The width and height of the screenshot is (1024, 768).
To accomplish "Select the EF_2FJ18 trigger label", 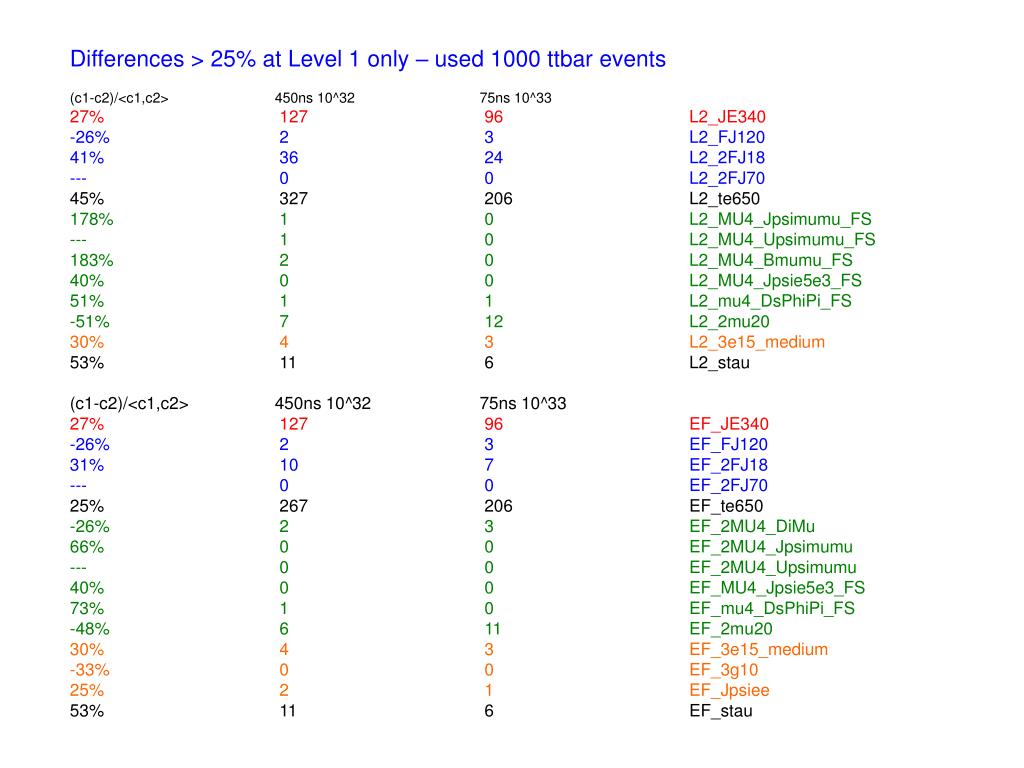I will coord(728,465).
